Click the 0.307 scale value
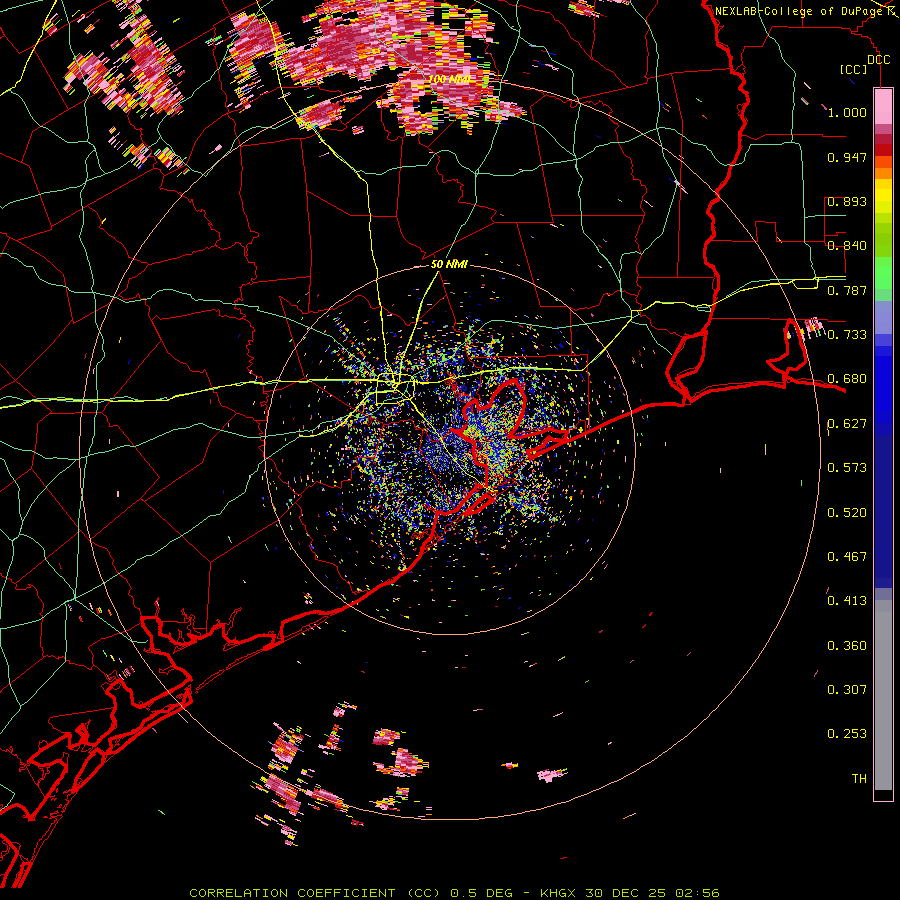The width and height of the screenshot is (900, 900). click(847, 690)
